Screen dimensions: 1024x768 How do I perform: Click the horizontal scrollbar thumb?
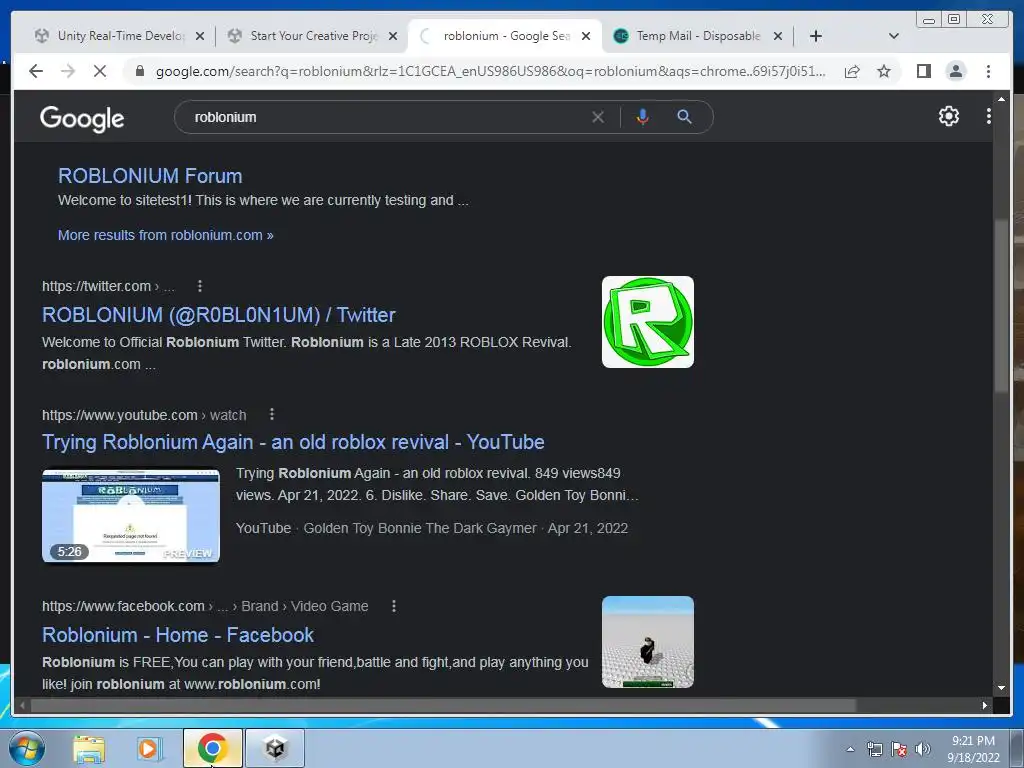(x=443, y=705)
